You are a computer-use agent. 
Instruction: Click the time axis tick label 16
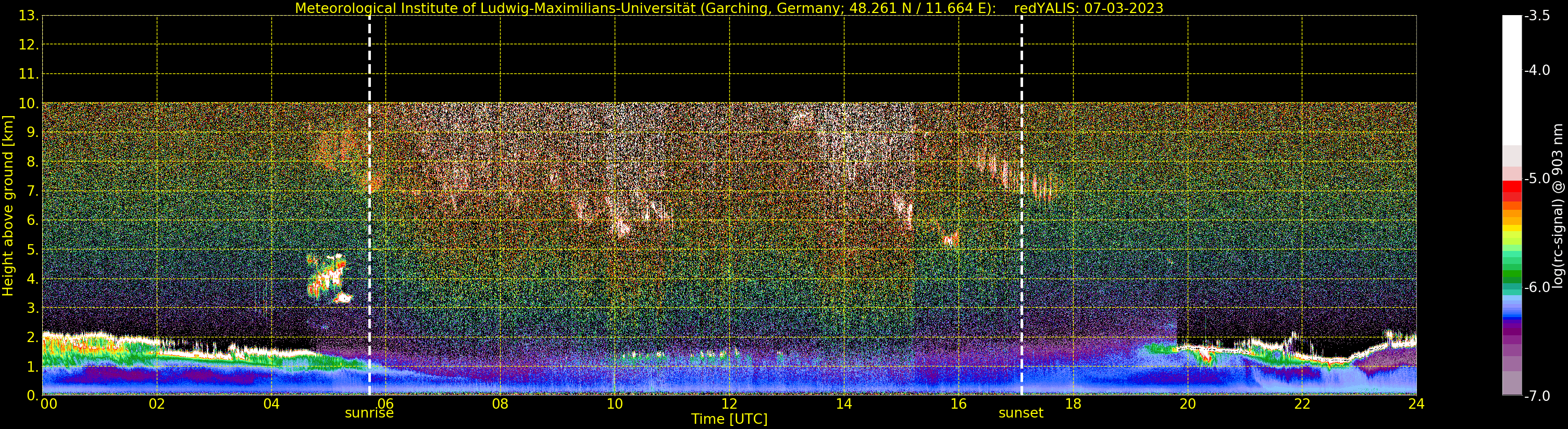(959, 404)
